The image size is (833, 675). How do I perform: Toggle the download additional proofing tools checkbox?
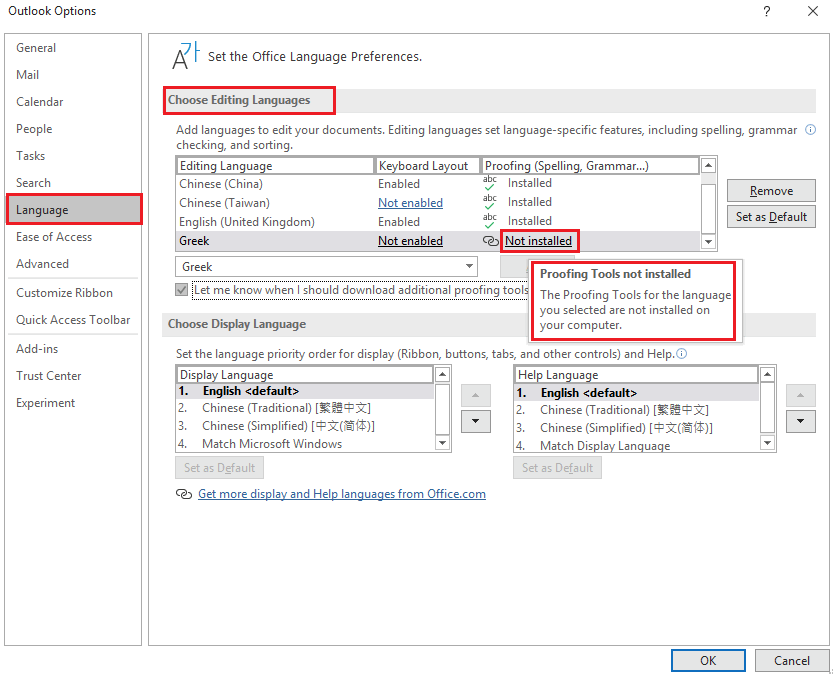[x=182, y=290]
